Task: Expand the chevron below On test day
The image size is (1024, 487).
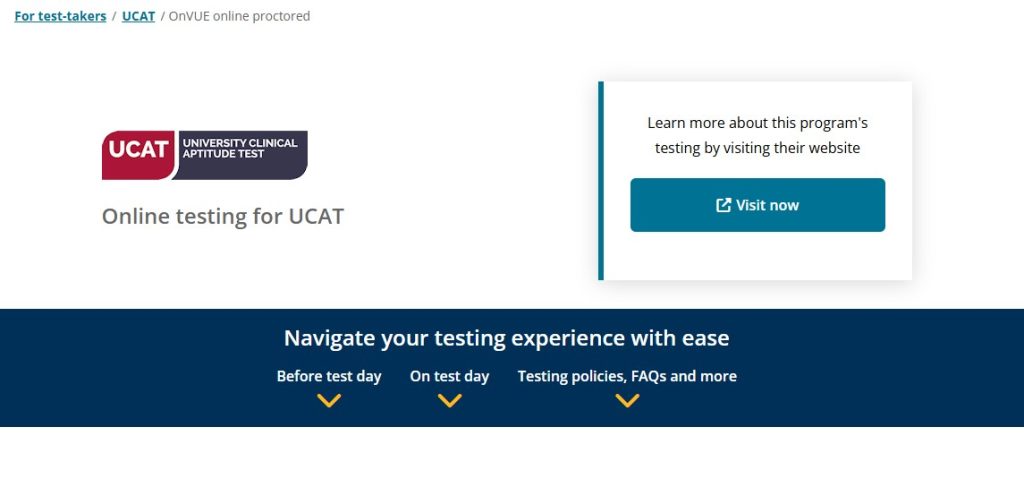Action: (x=450, y=401)
